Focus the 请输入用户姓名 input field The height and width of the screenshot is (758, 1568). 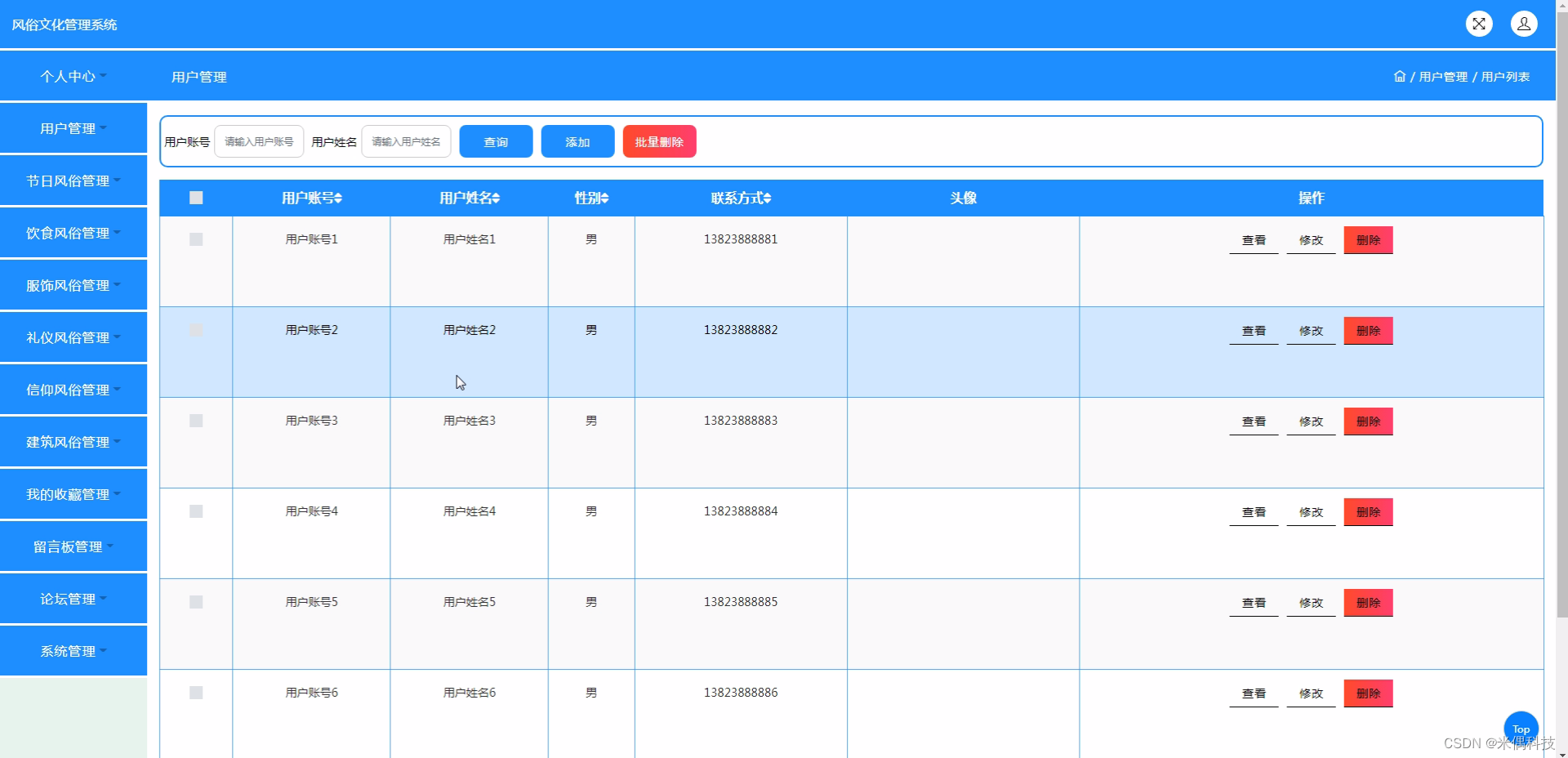[x=406, y=141]
